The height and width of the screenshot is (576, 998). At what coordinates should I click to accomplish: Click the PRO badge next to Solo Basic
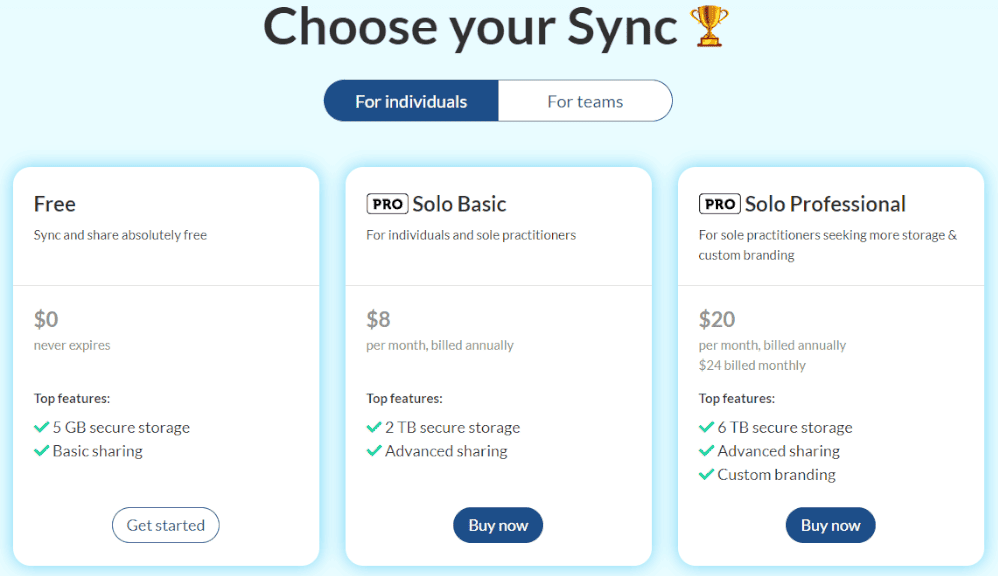coord(387,204)
